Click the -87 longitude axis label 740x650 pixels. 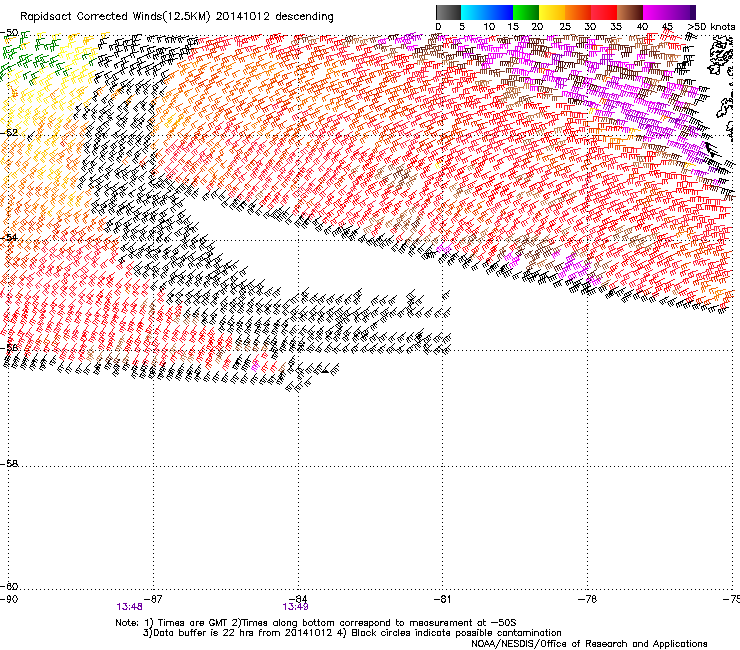[x=153, y=599]
